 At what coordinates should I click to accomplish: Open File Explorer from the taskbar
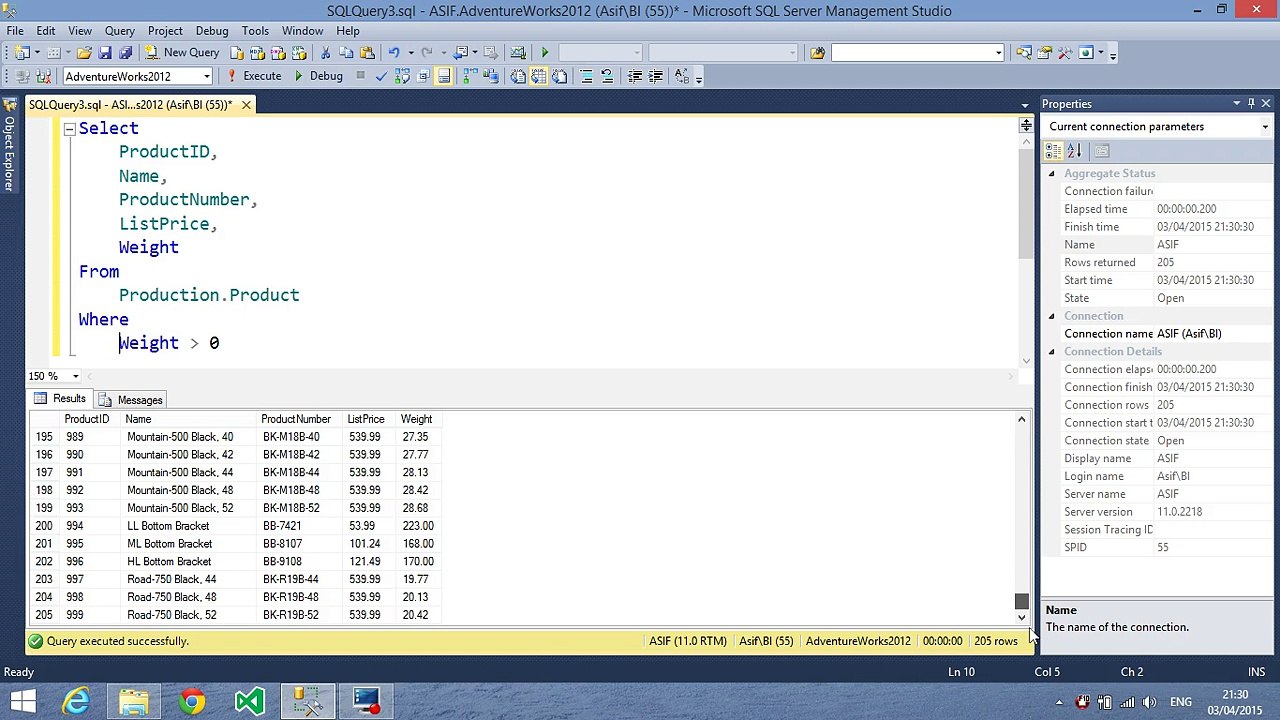(x=134, y=701)
